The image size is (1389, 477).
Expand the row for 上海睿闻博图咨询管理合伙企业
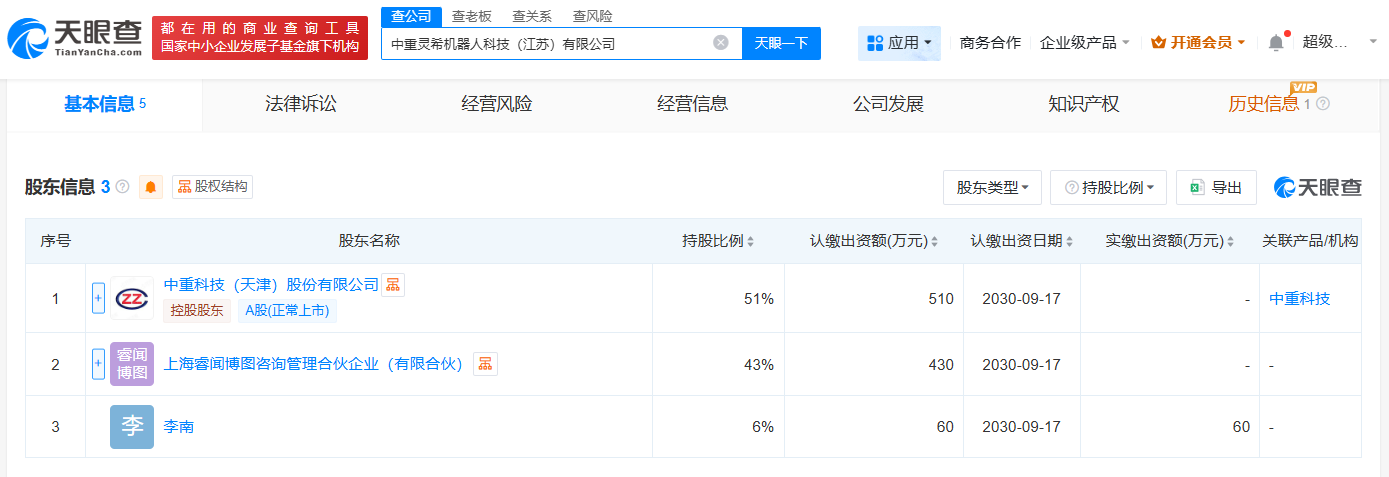[98, 364]
